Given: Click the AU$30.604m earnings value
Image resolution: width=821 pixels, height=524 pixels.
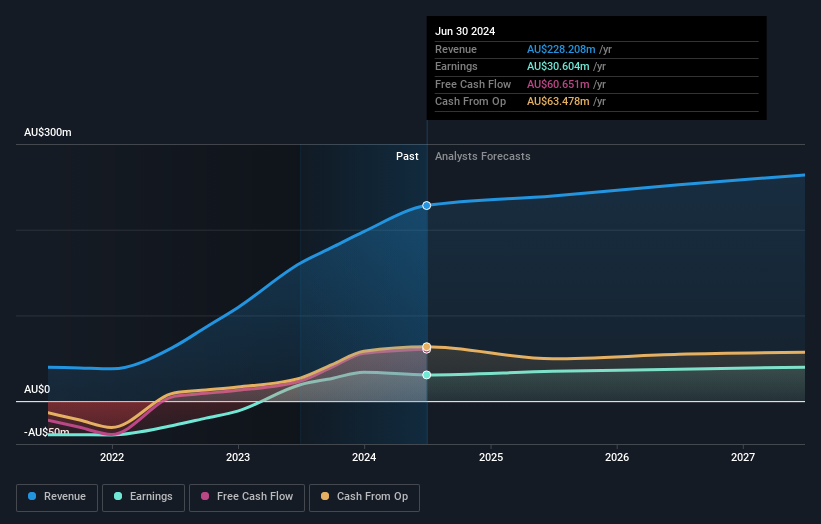Looking at the screenshot, I should point(558,66).
